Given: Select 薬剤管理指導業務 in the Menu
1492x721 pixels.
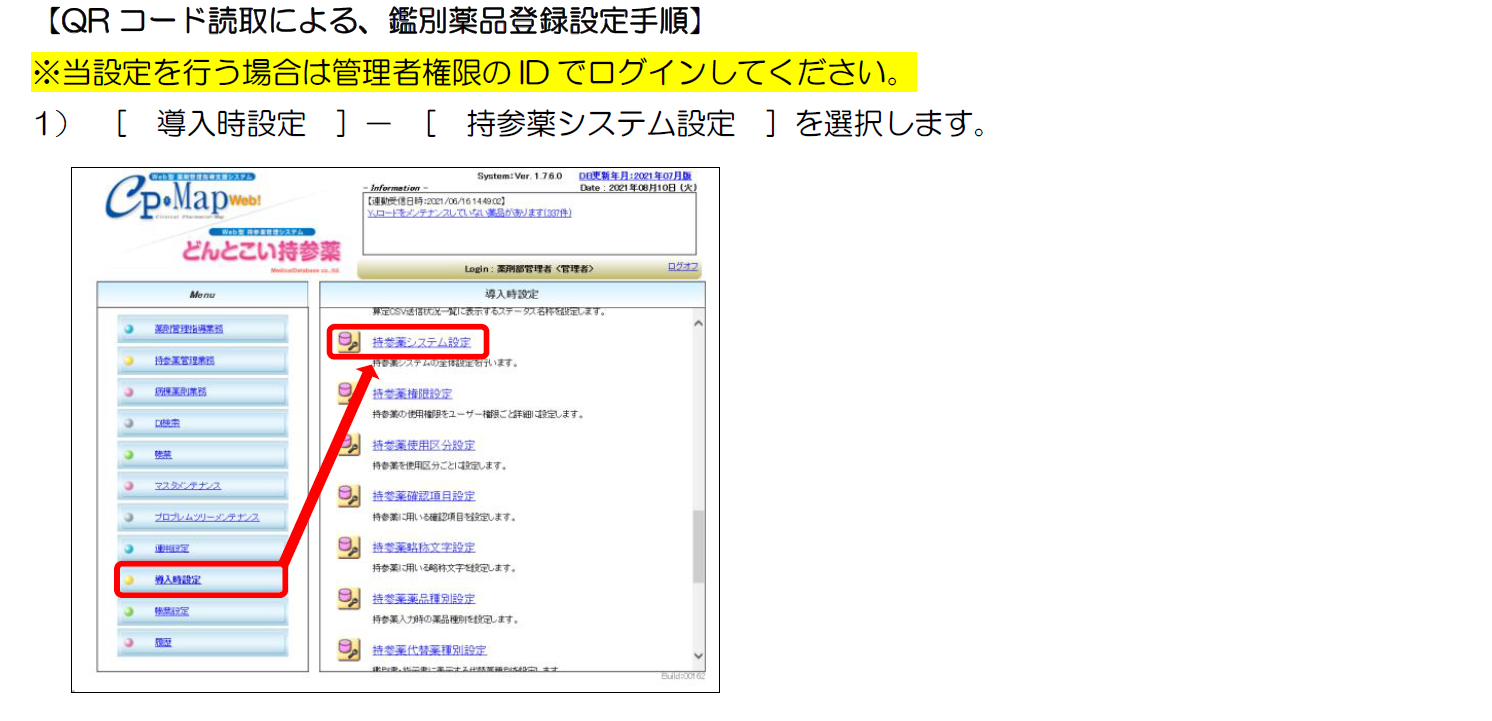Looking at the screenshot, I should point(188,329).
